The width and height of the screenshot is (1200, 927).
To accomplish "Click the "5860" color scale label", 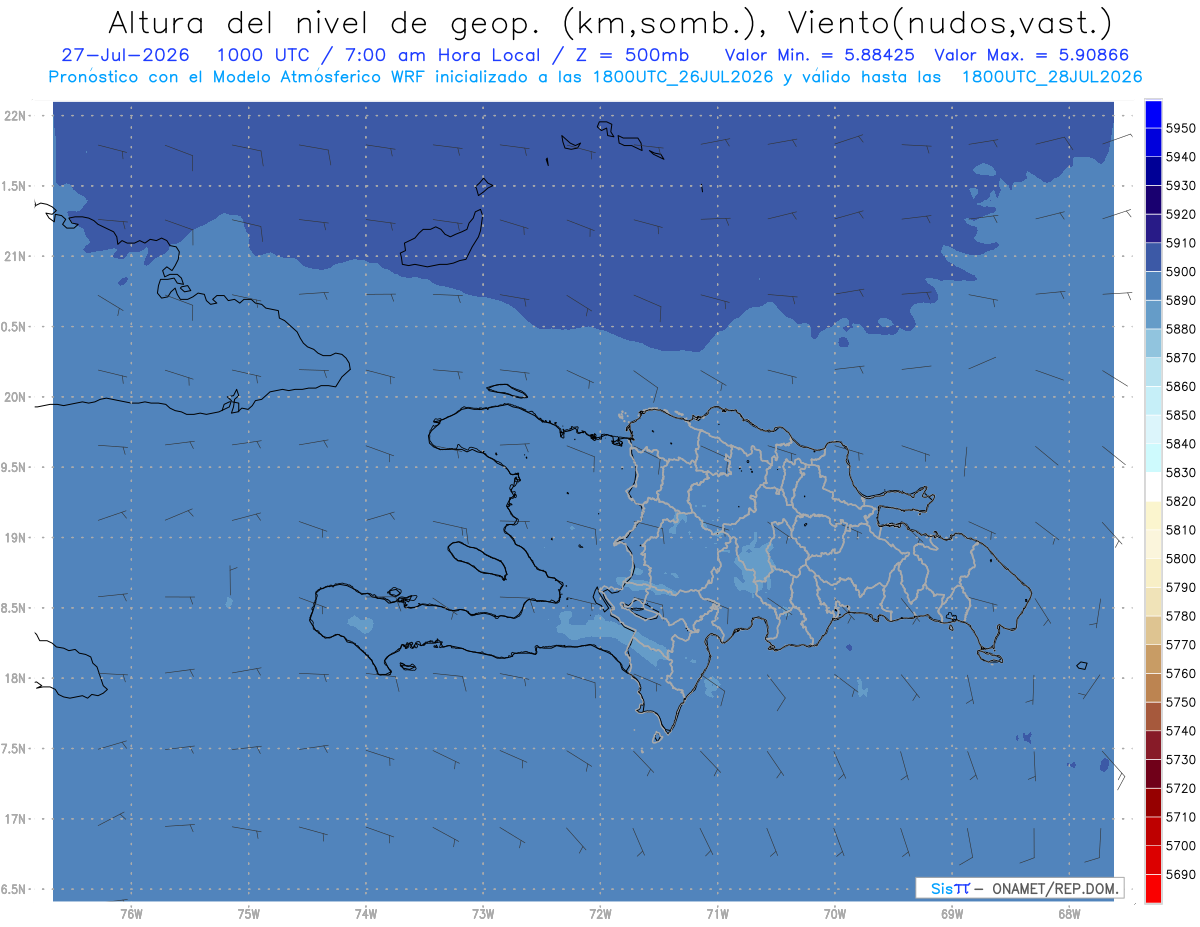I will point(1181,386).
